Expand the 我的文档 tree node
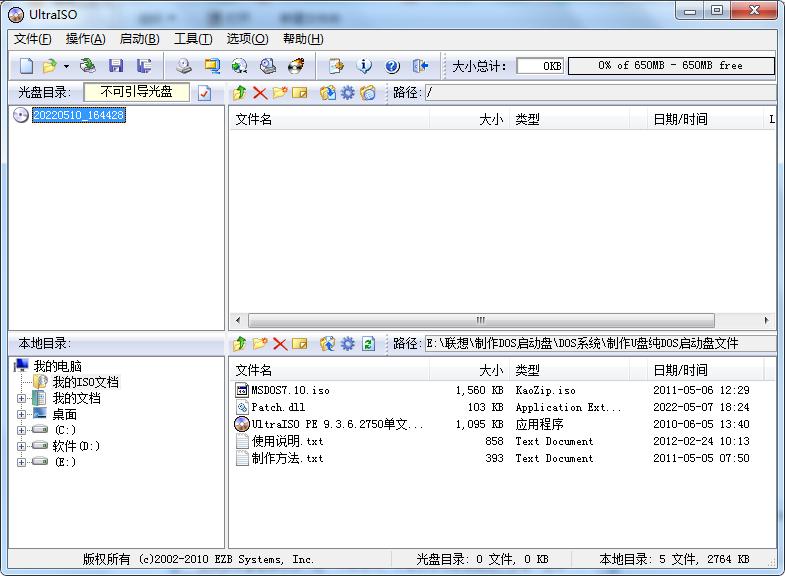 [x=22, y=398]
